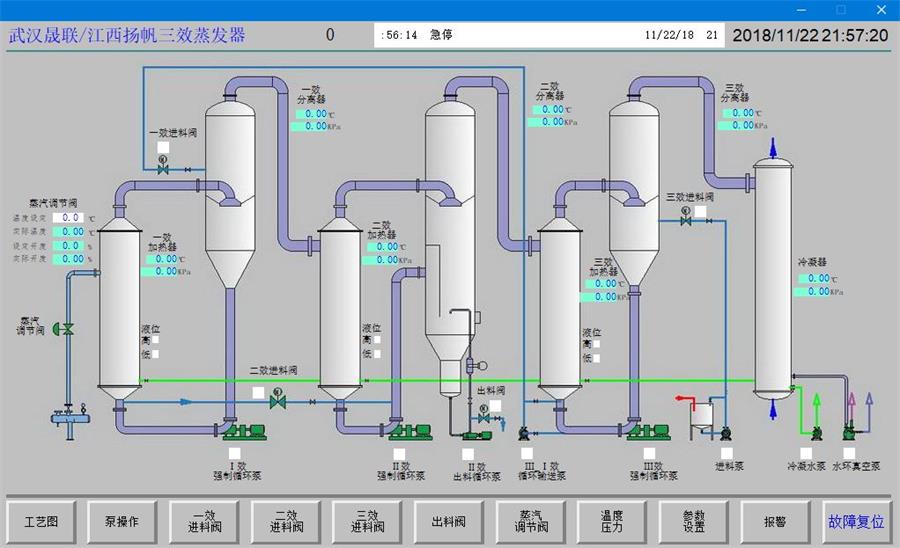Click the 温度设定 input field
900x548 pixels.
point(71,217)
